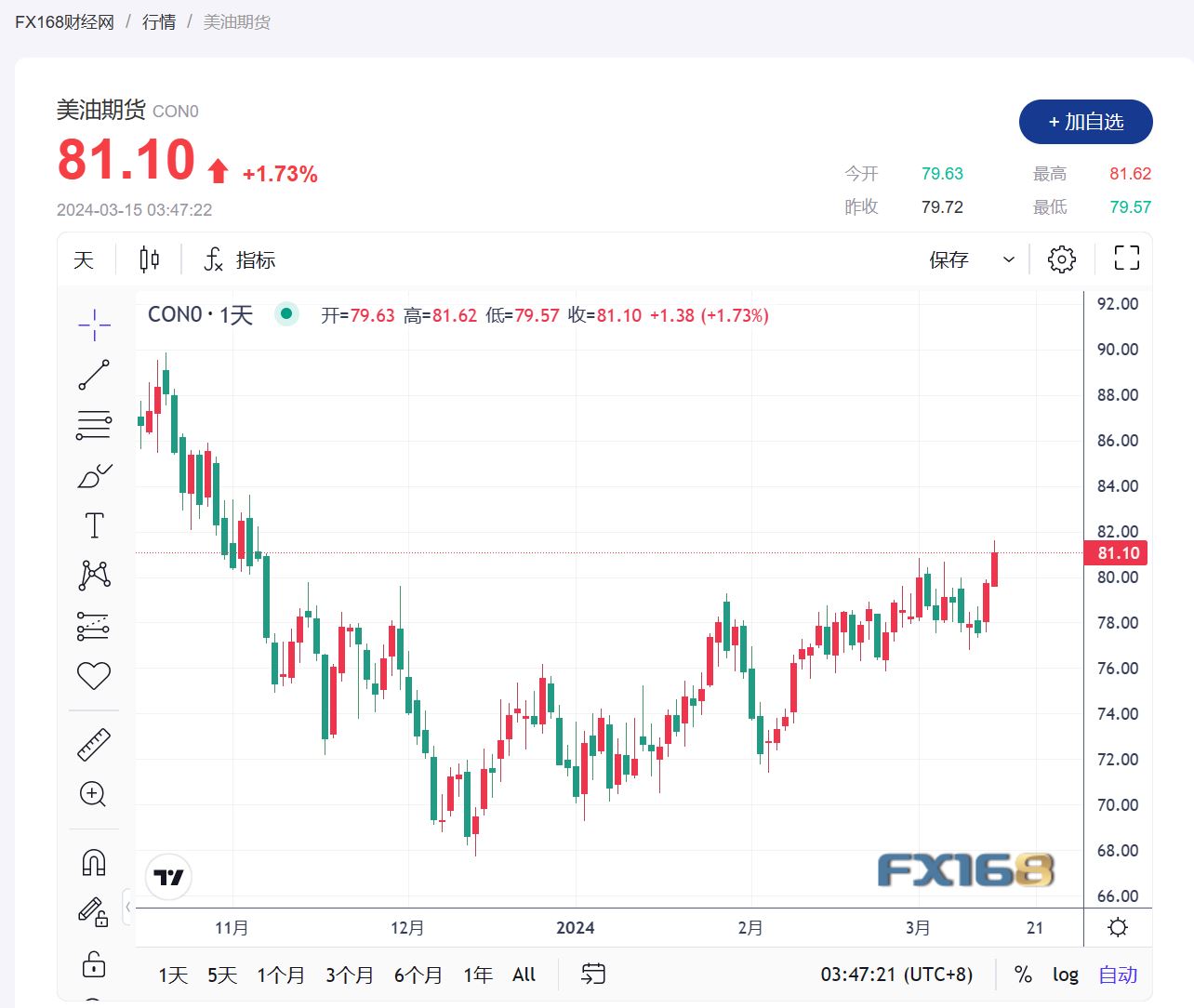Click the candlestick chart style icon

pos(150,259)
